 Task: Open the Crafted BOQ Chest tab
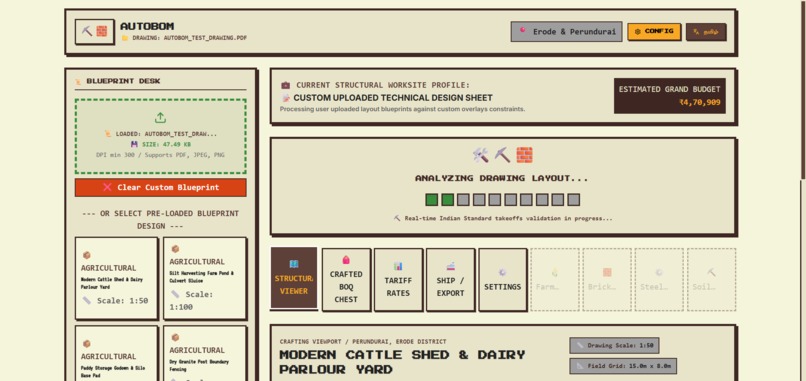(x=346, y=280)
